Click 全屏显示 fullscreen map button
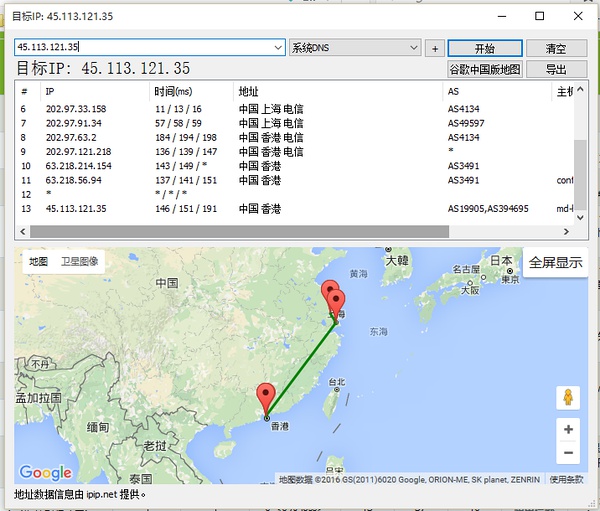 point(555,263)
